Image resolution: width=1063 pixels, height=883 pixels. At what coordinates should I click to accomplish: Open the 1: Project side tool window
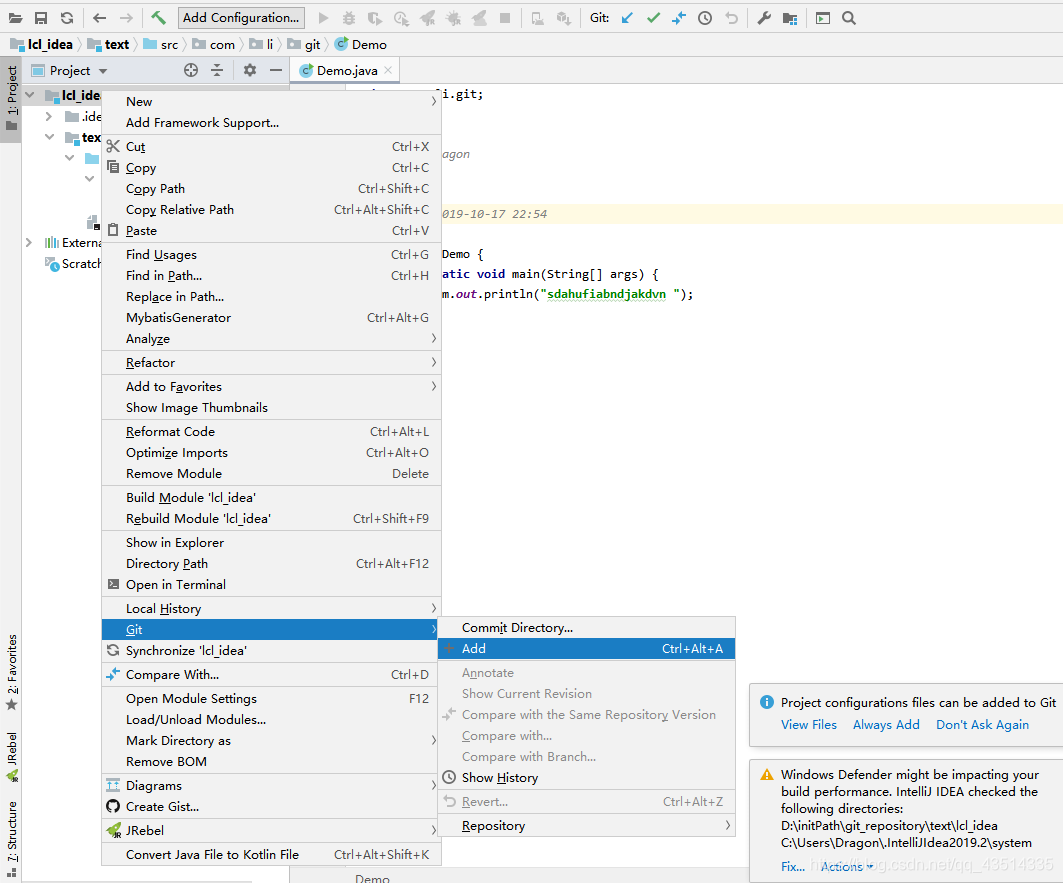point(12,99)
